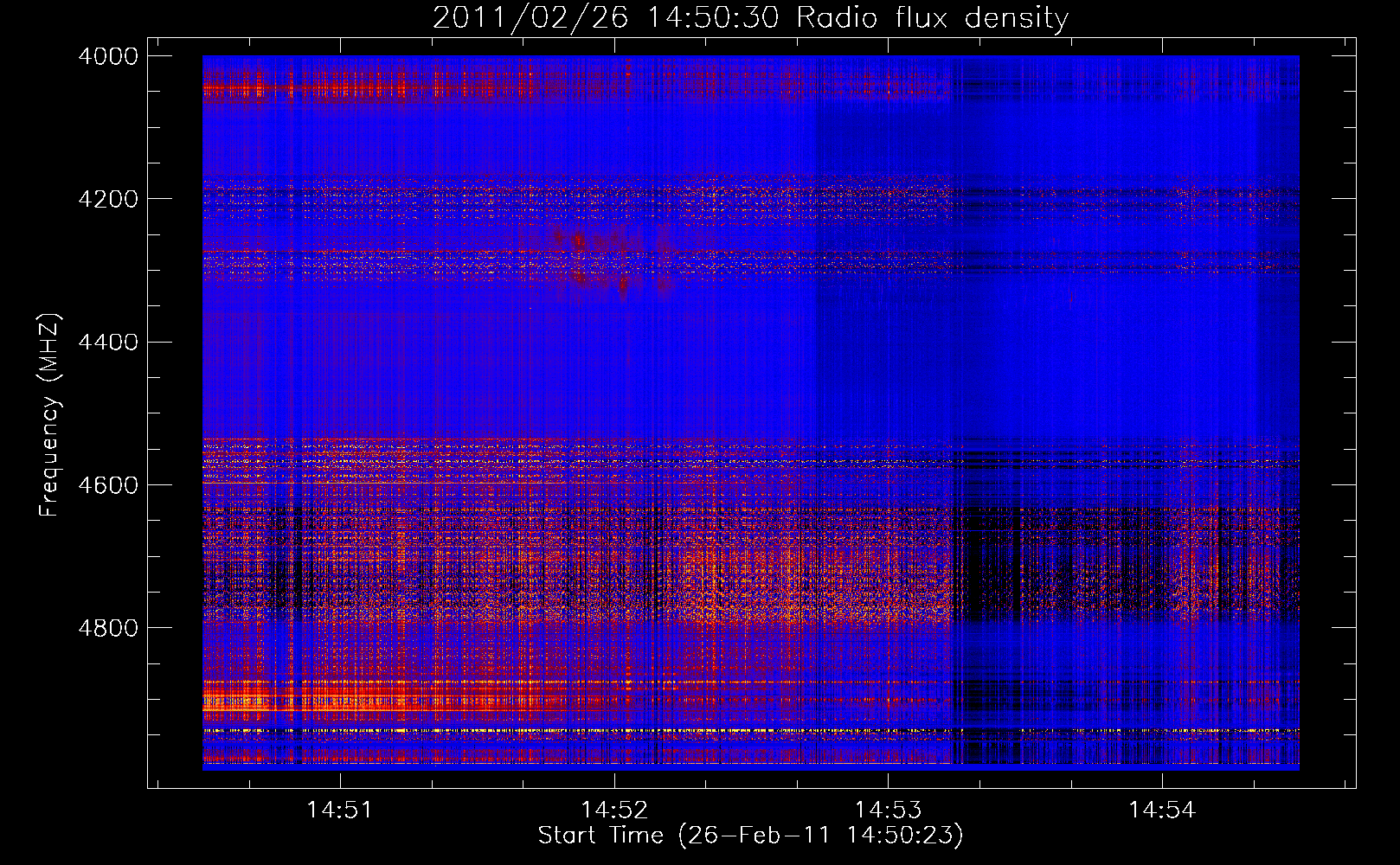Select the 4000 frequency axis label
Screen dimensions: 1400x865
coord(108,56)
